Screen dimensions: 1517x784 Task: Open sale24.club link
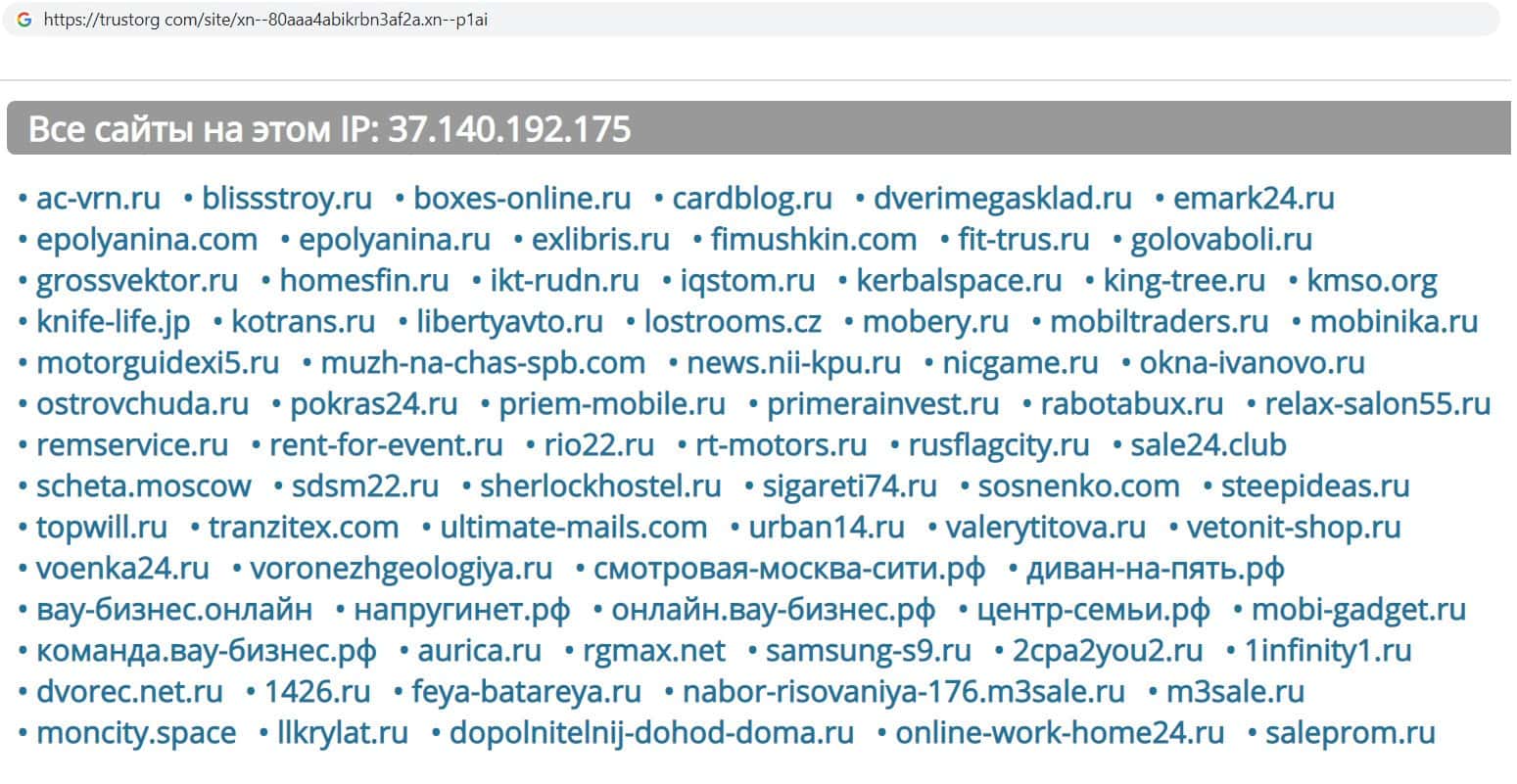pos(1209,445)
